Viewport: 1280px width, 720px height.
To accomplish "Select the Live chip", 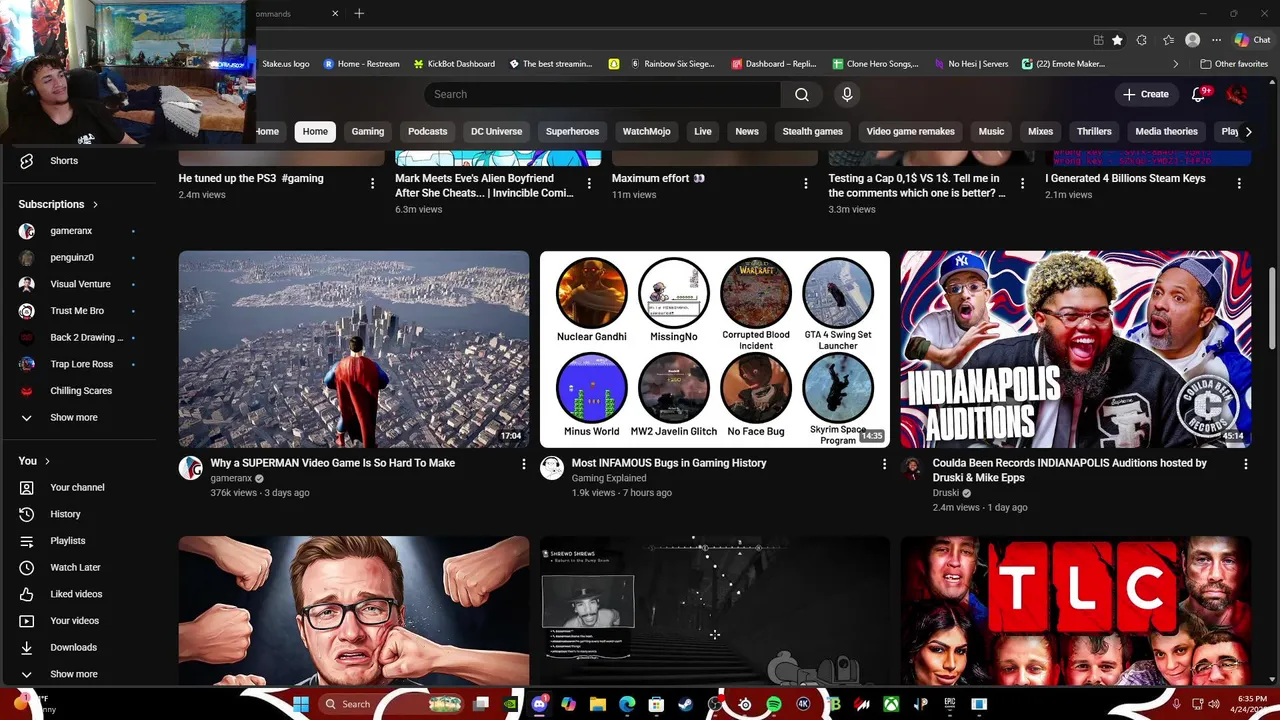I will click(x=703, y=131).
